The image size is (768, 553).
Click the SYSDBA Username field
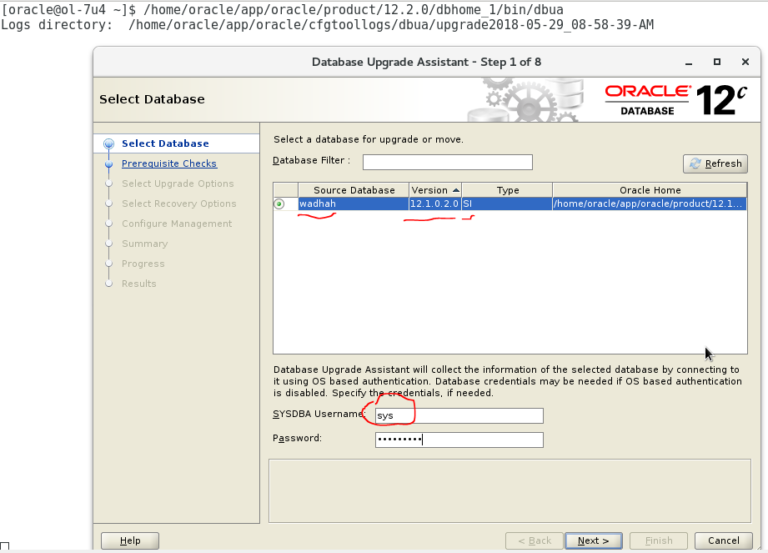click(x=459, y=416)
